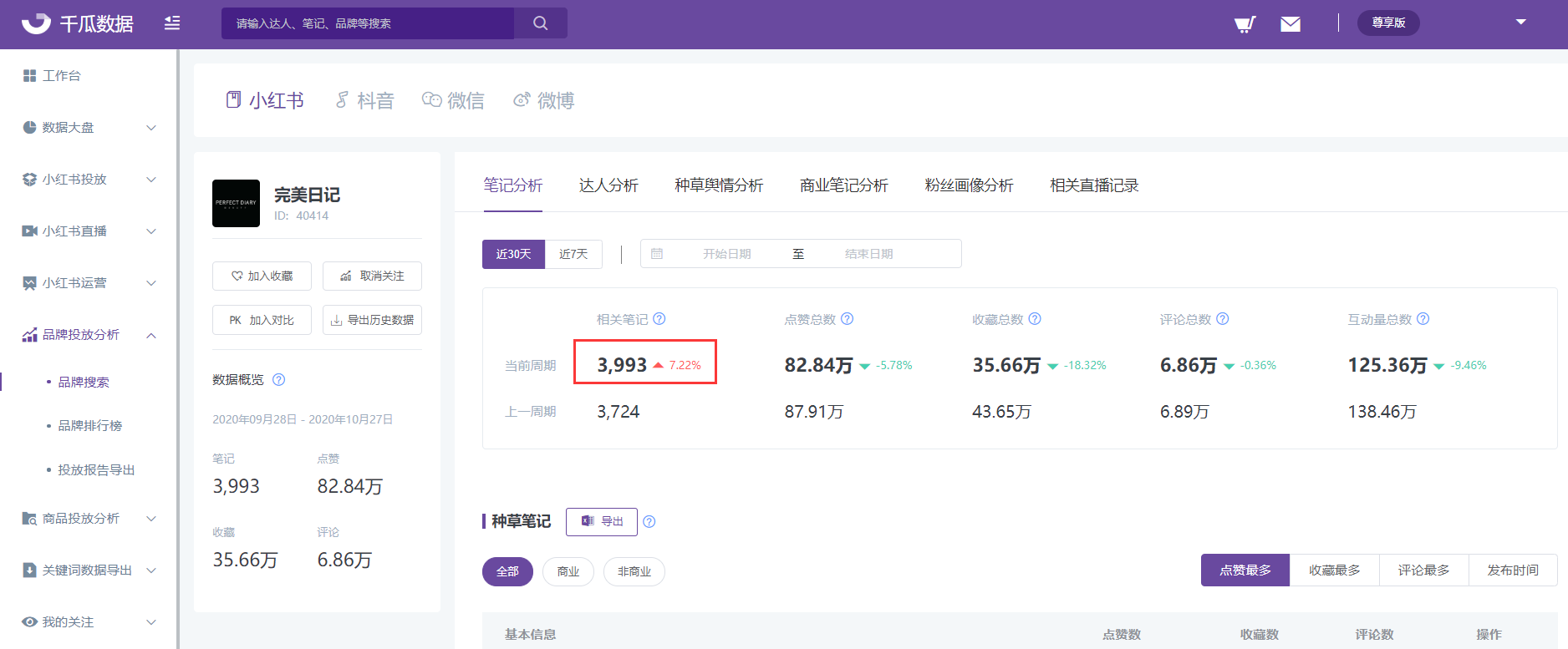Click the 取消关注 button
This screenshot has height=649, width=1568.
[x=372, y=276]
